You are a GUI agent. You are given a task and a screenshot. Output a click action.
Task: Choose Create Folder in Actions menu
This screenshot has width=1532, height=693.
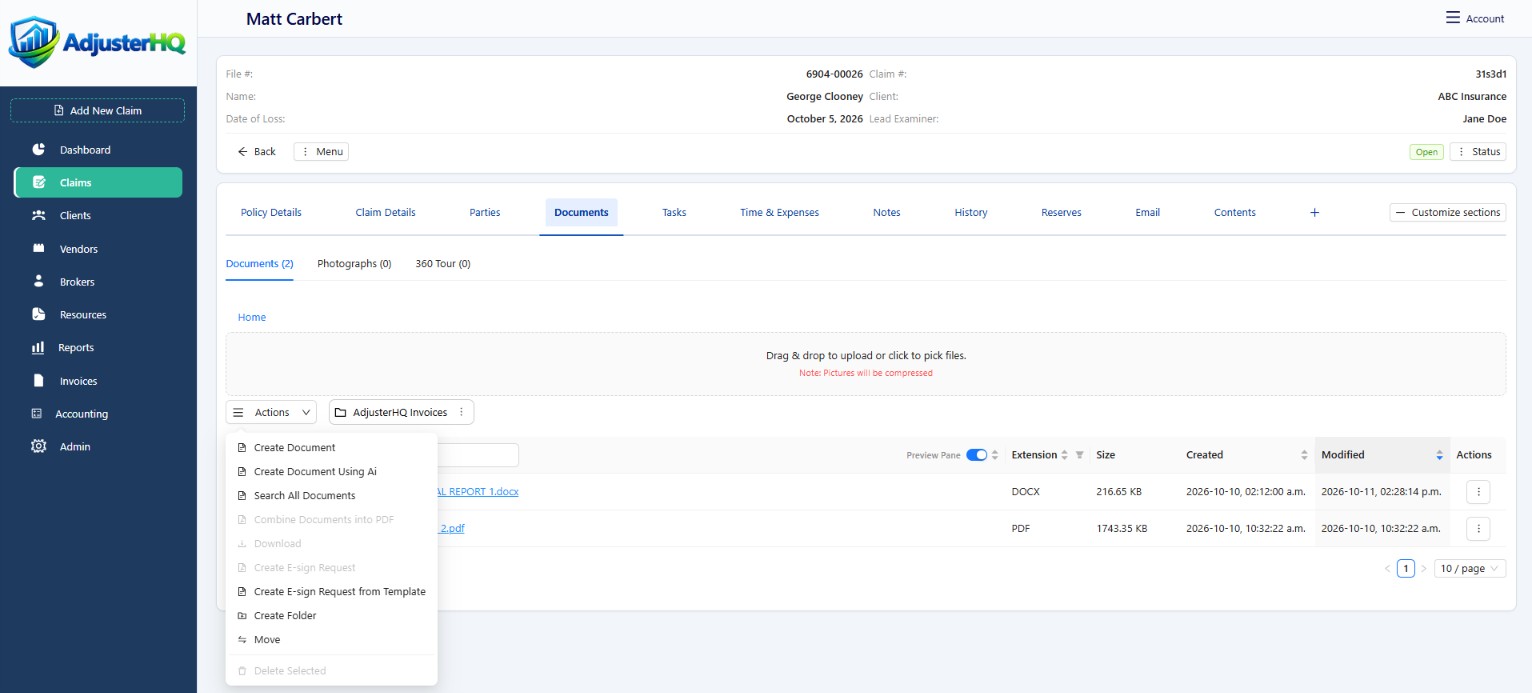tap(331, 616)
